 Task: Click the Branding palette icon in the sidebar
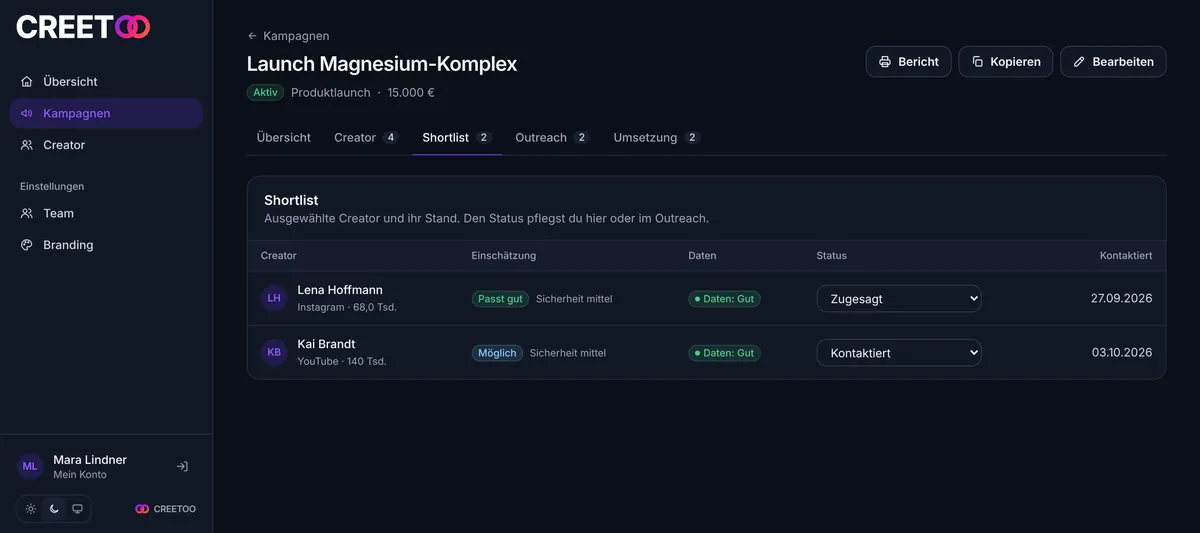(x=27, y=245)
